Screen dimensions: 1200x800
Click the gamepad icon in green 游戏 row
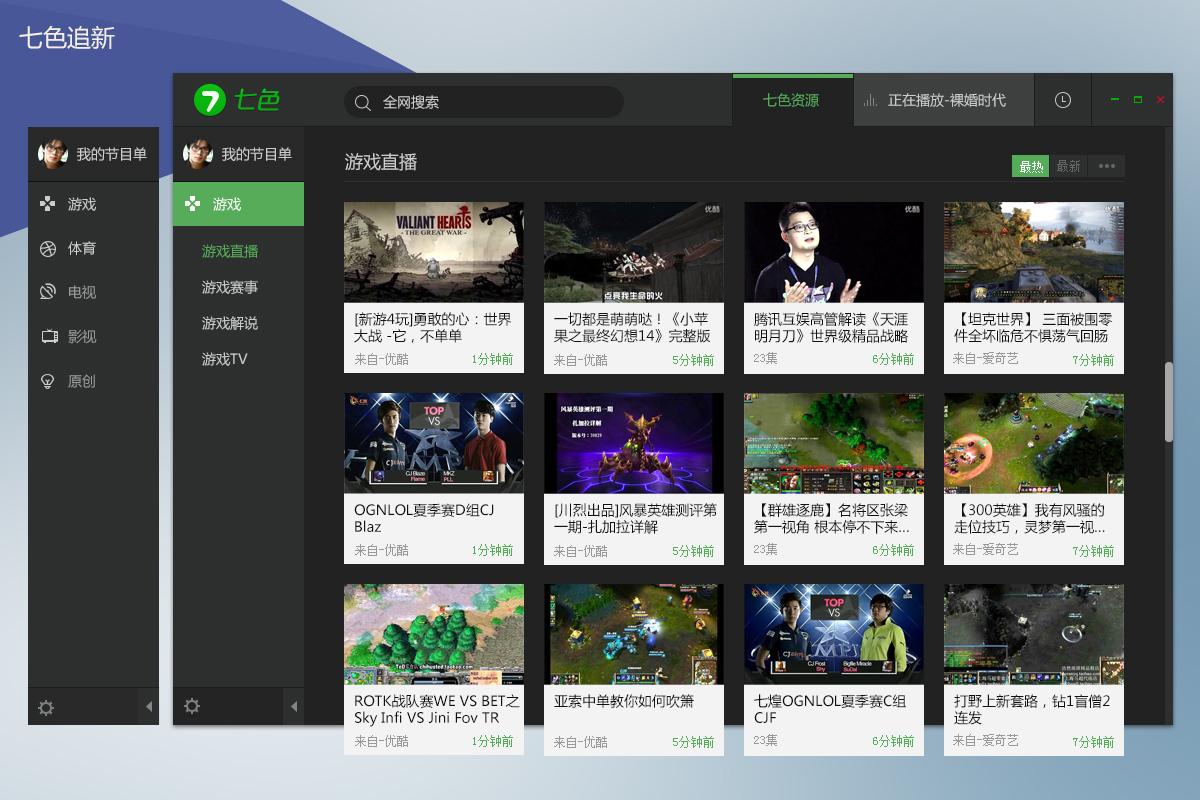pos(193,204)
